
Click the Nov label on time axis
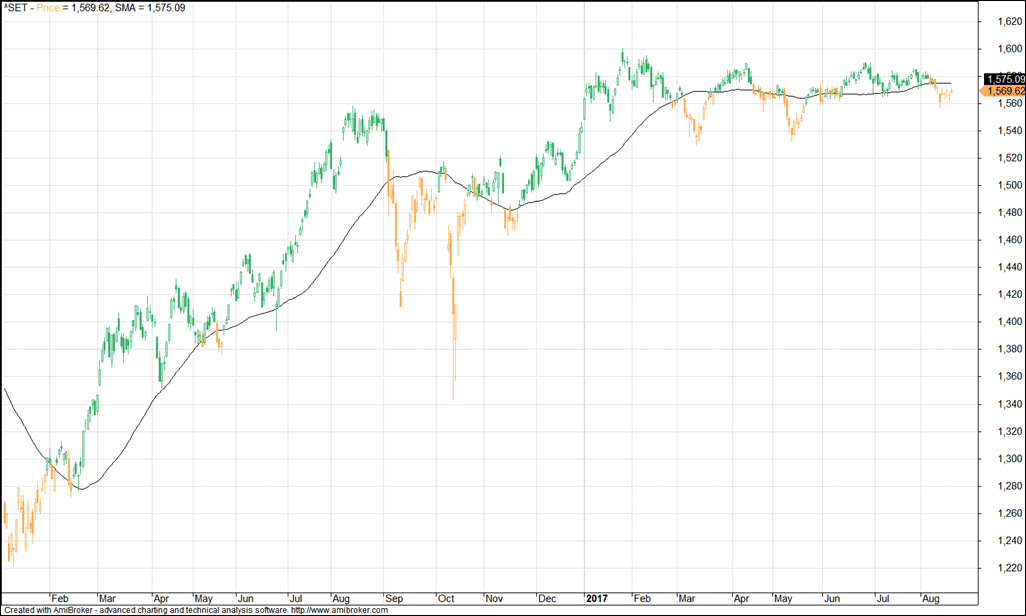(494, 599)
